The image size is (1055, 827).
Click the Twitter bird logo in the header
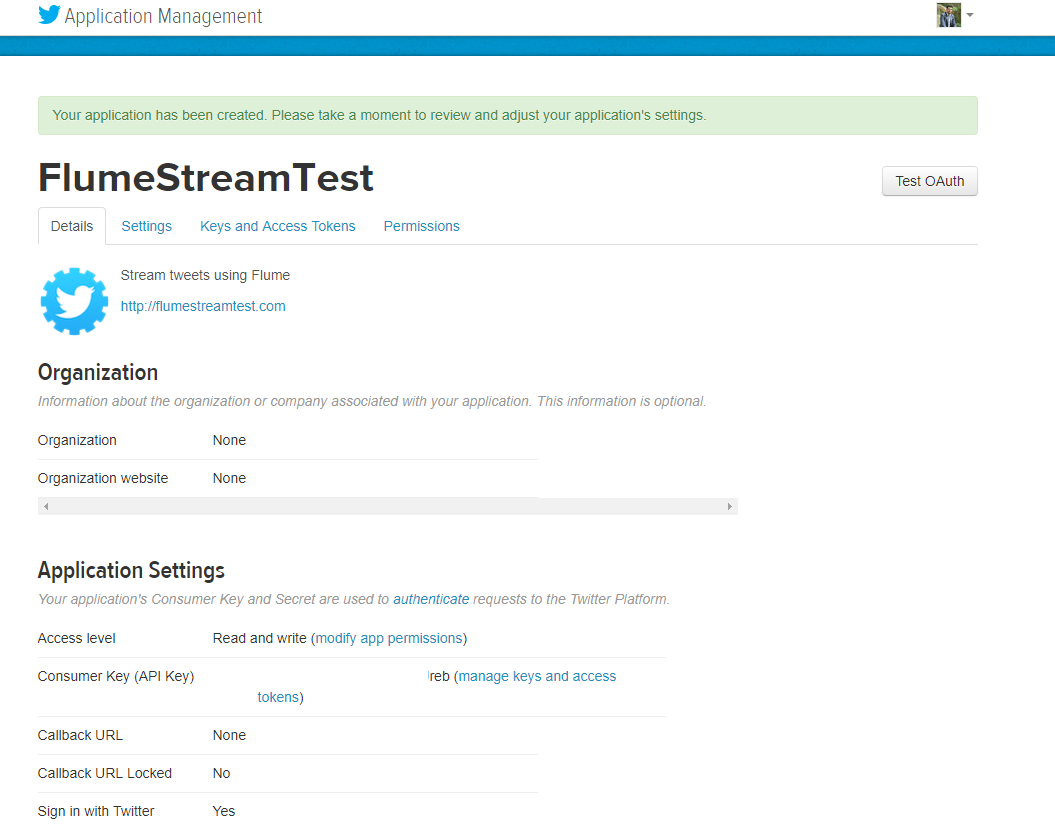pyautogui.click(x=48, y=15)
